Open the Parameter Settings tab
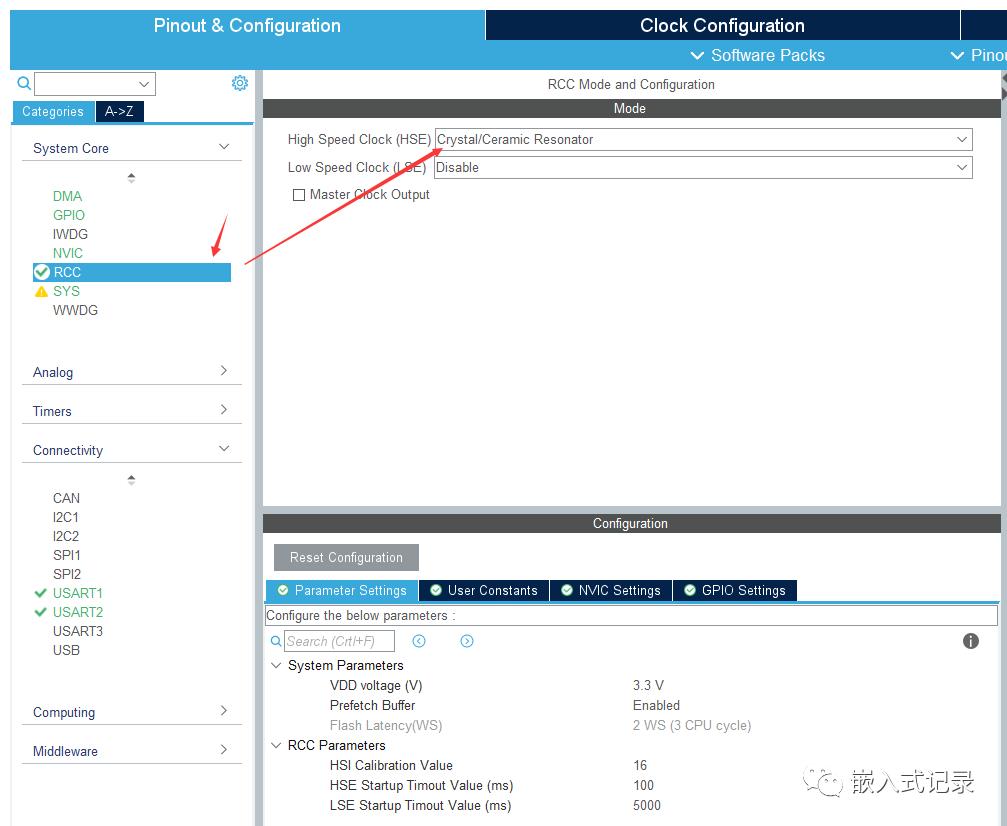 point(342,590)
